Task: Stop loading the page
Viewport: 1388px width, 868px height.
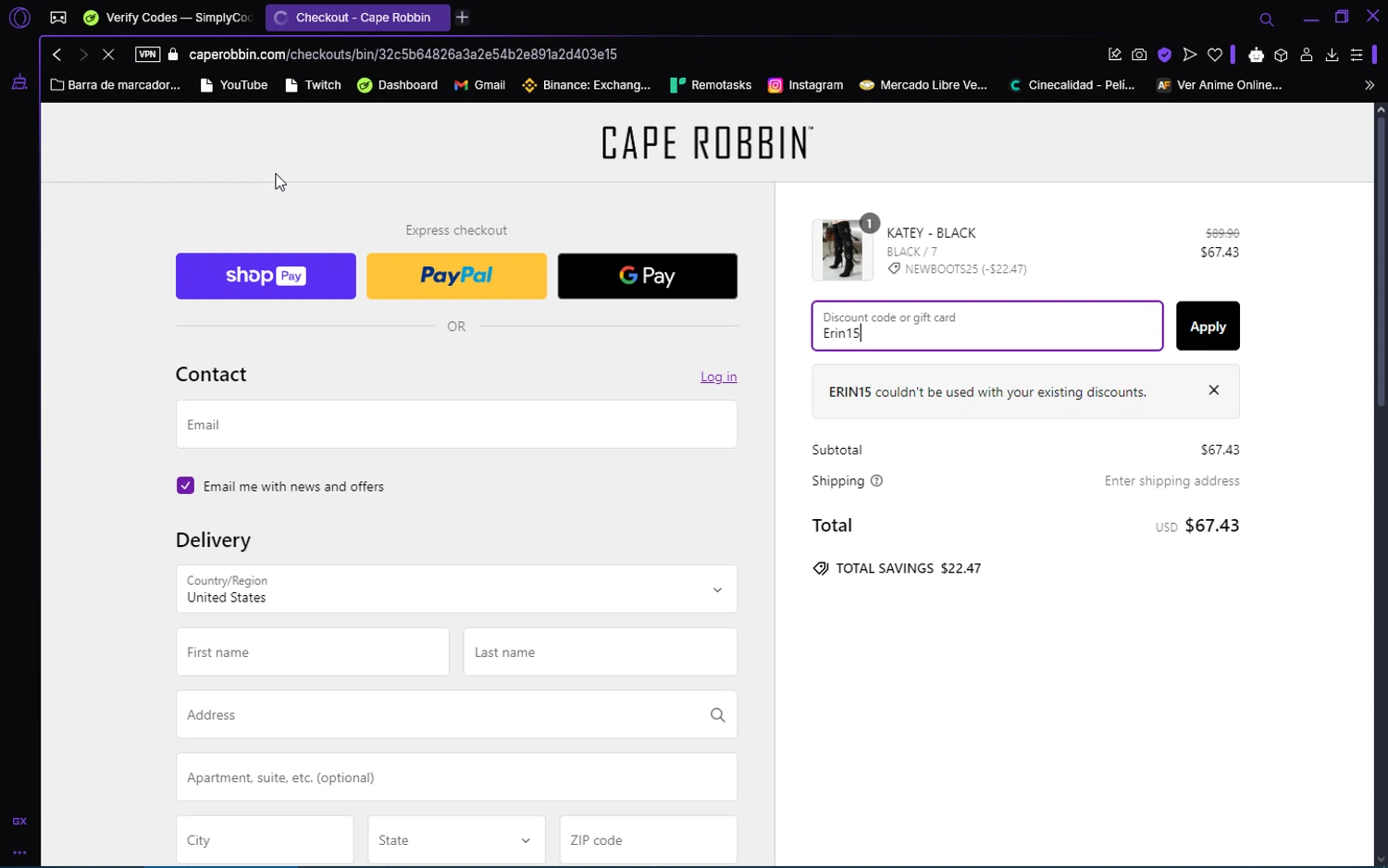Action: point(109,55)
